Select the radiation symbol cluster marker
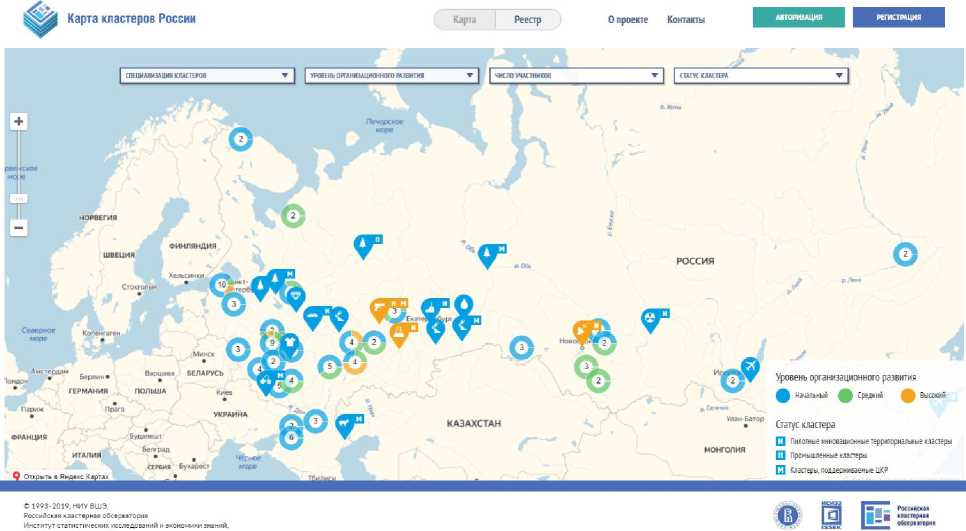This screenshot has height=531, width=966. [651, 319]
